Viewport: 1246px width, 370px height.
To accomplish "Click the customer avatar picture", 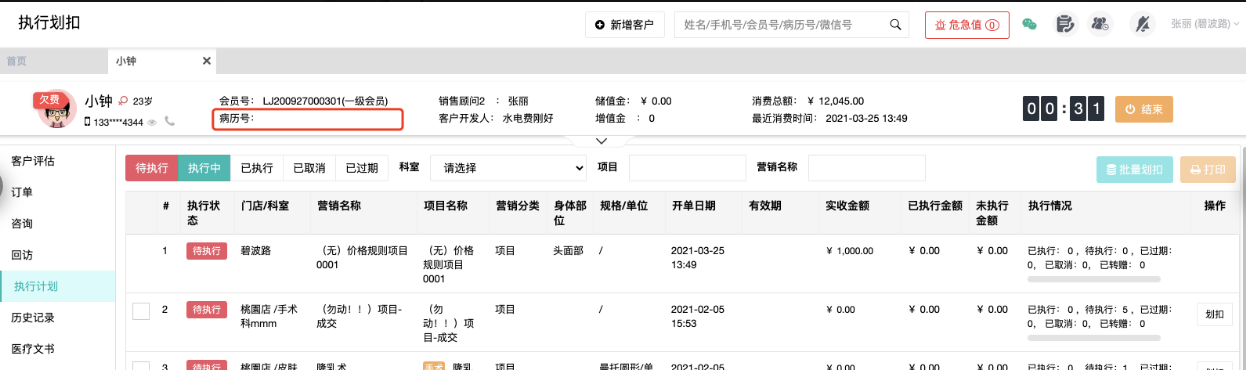I will pyautogui.click(x=58, y=109).
